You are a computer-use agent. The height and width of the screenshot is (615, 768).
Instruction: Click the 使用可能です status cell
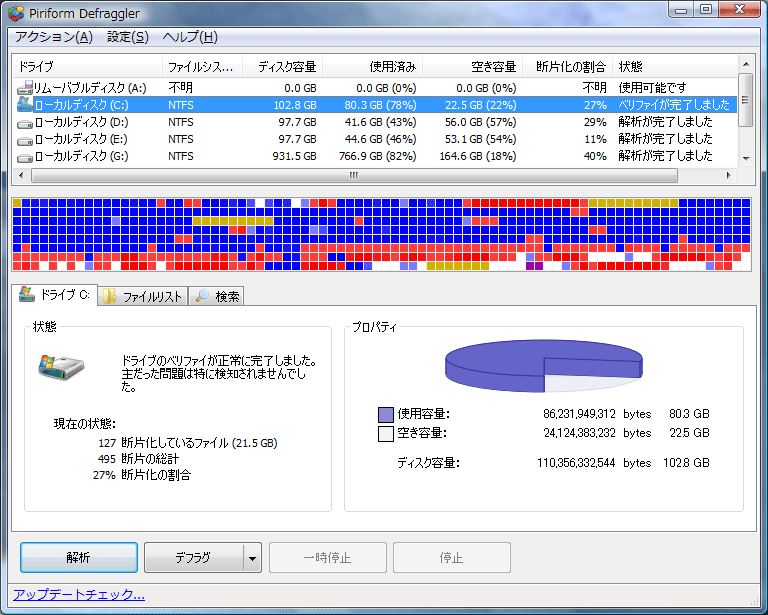click(652, 88)
